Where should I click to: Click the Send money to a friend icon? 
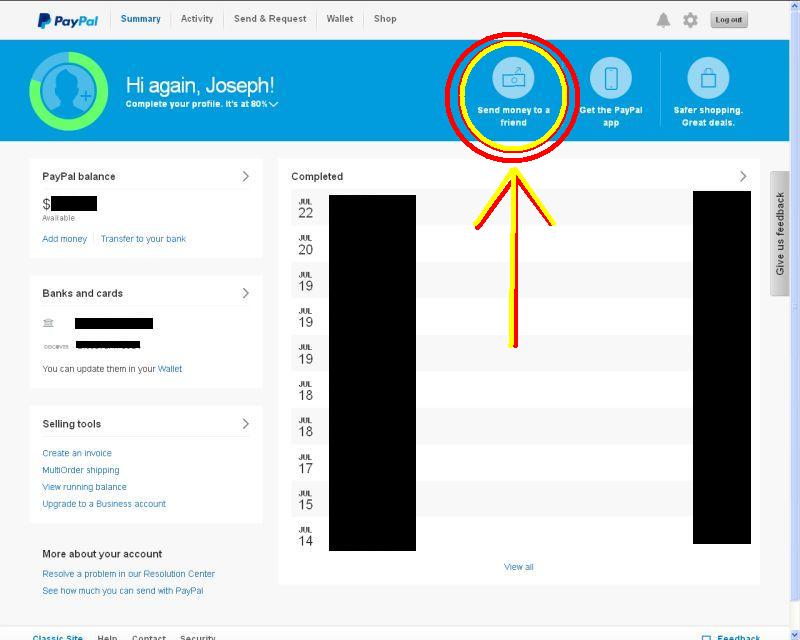click(513, 78)
